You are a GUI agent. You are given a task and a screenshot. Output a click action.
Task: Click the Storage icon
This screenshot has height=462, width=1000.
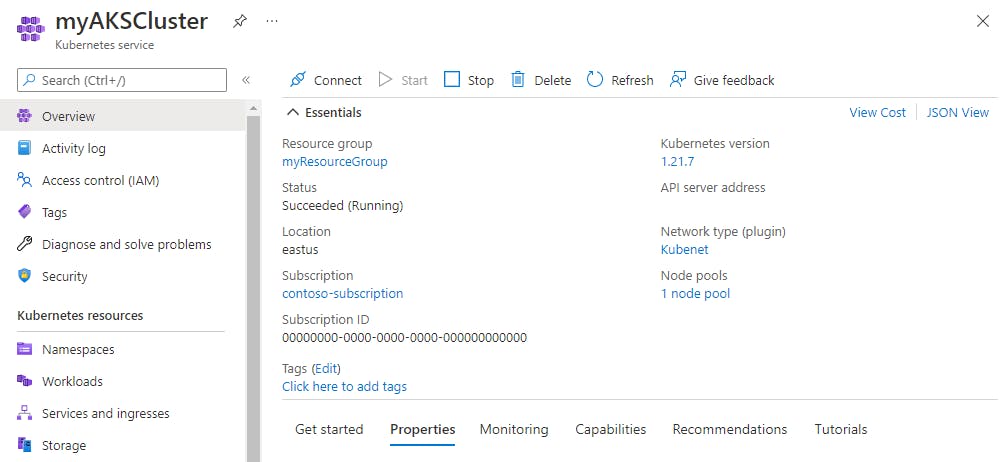[x=24, y=445]
